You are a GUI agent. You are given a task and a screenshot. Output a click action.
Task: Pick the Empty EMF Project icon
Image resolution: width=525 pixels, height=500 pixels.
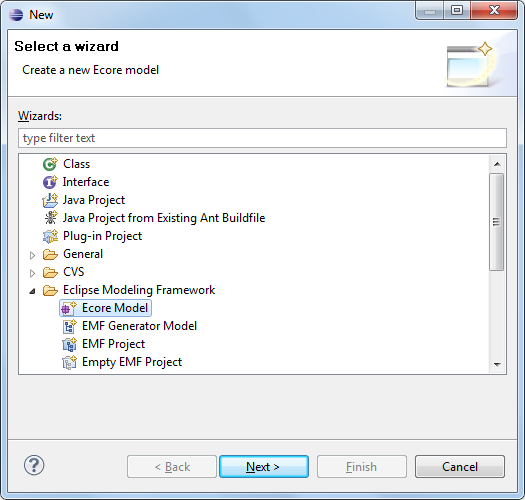pos(69,362)
